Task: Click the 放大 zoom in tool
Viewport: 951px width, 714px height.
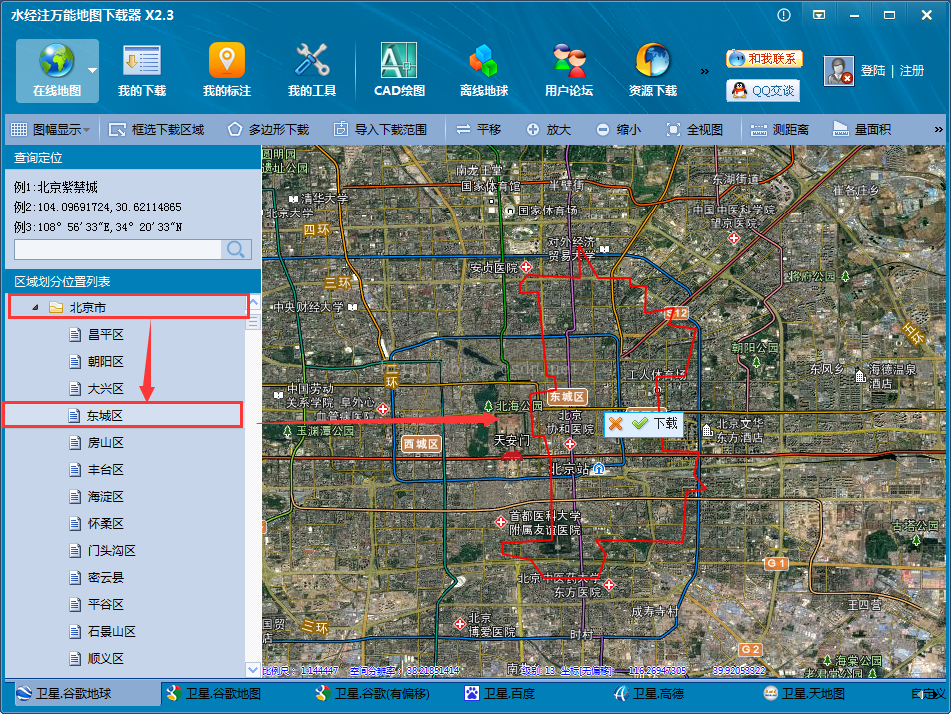Action: coord(548,129)
